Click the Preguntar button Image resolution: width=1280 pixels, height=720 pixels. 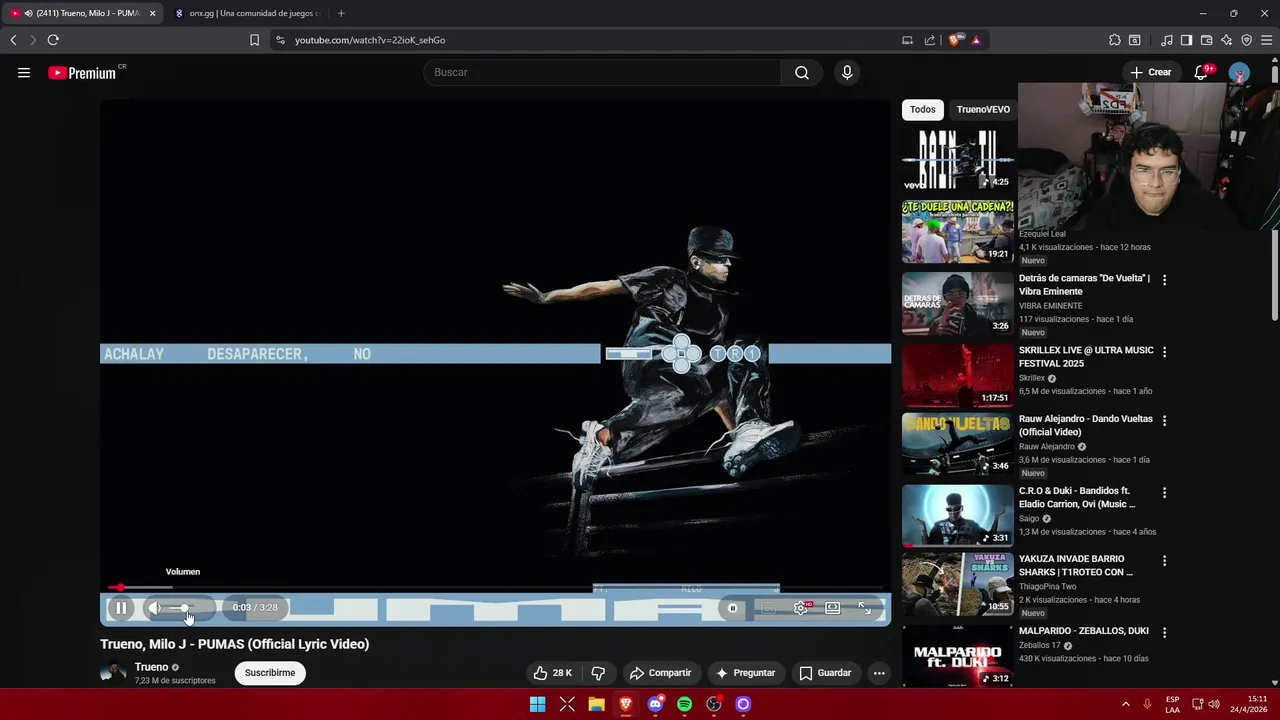[x=745, y=673]
